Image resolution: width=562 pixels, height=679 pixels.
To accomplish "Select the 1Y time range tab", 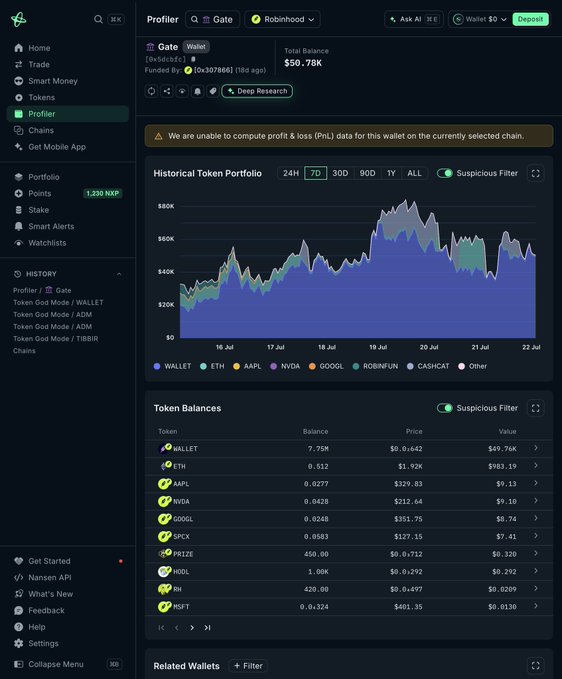I will point(391,173).
